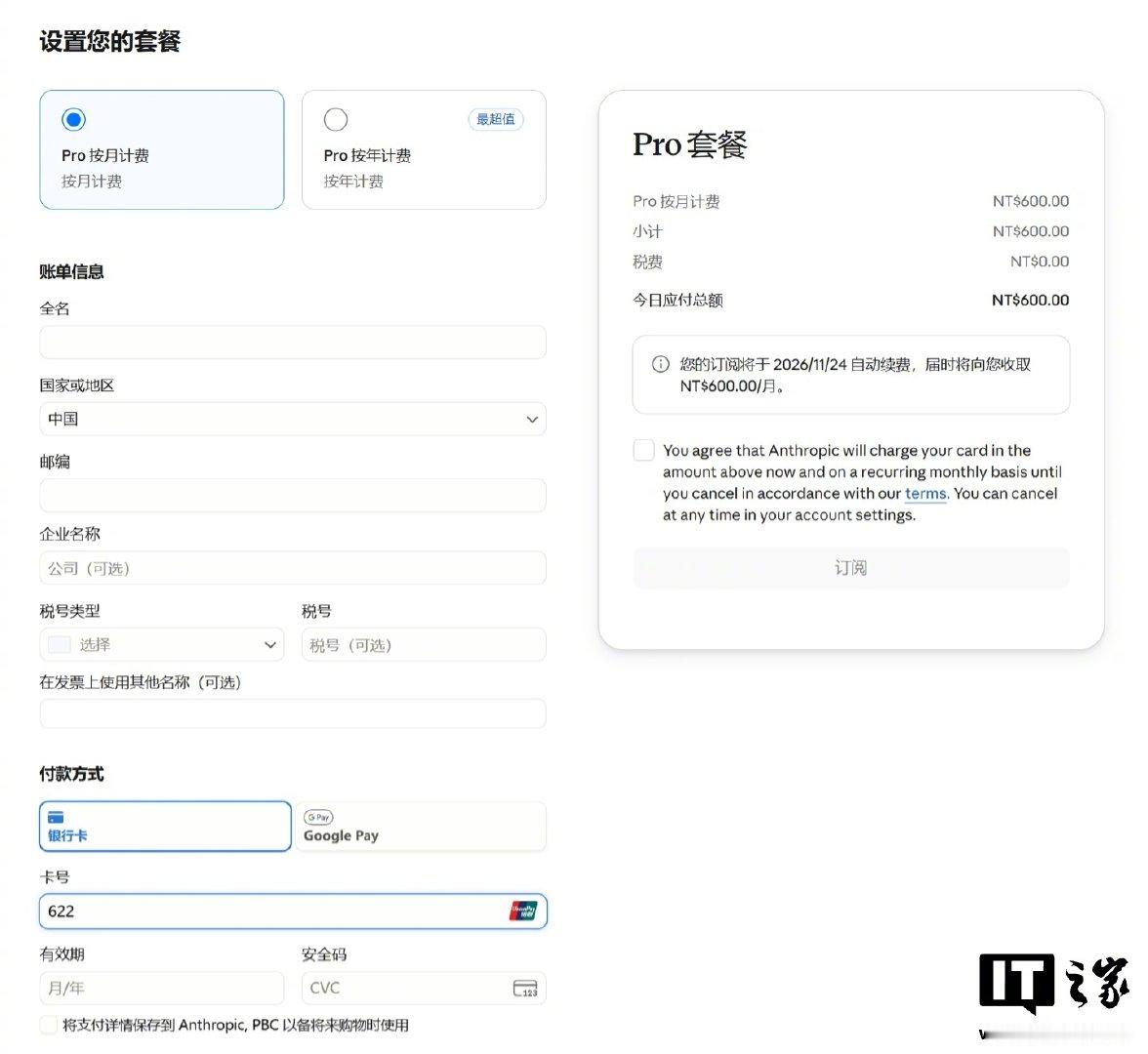Click the renewal date 2026/11/24 notice text
The image size is (1148, 1054).
855,375
